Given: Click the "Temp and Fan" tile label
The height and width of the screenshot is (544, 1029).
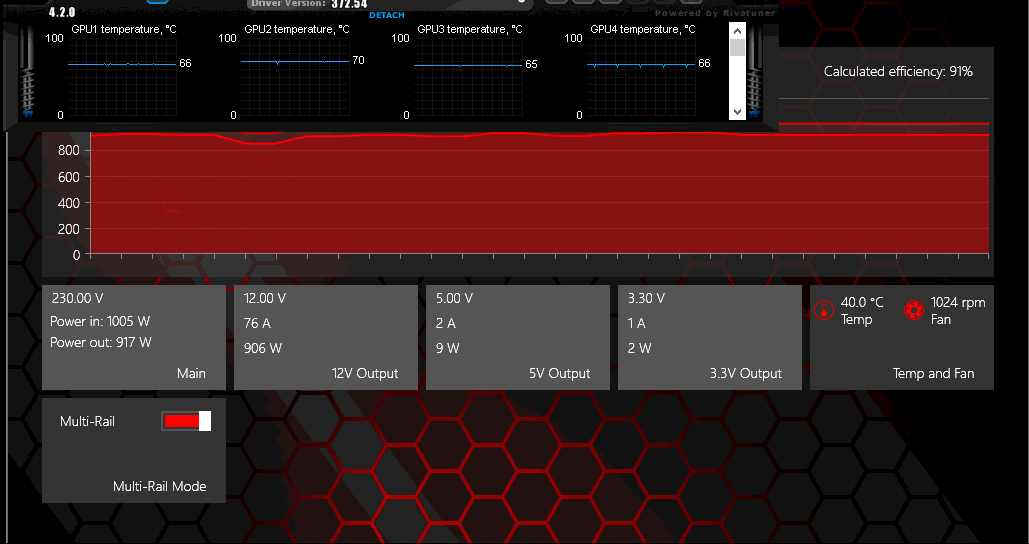Looking at the screenshot, I should (x=933, y=373).
